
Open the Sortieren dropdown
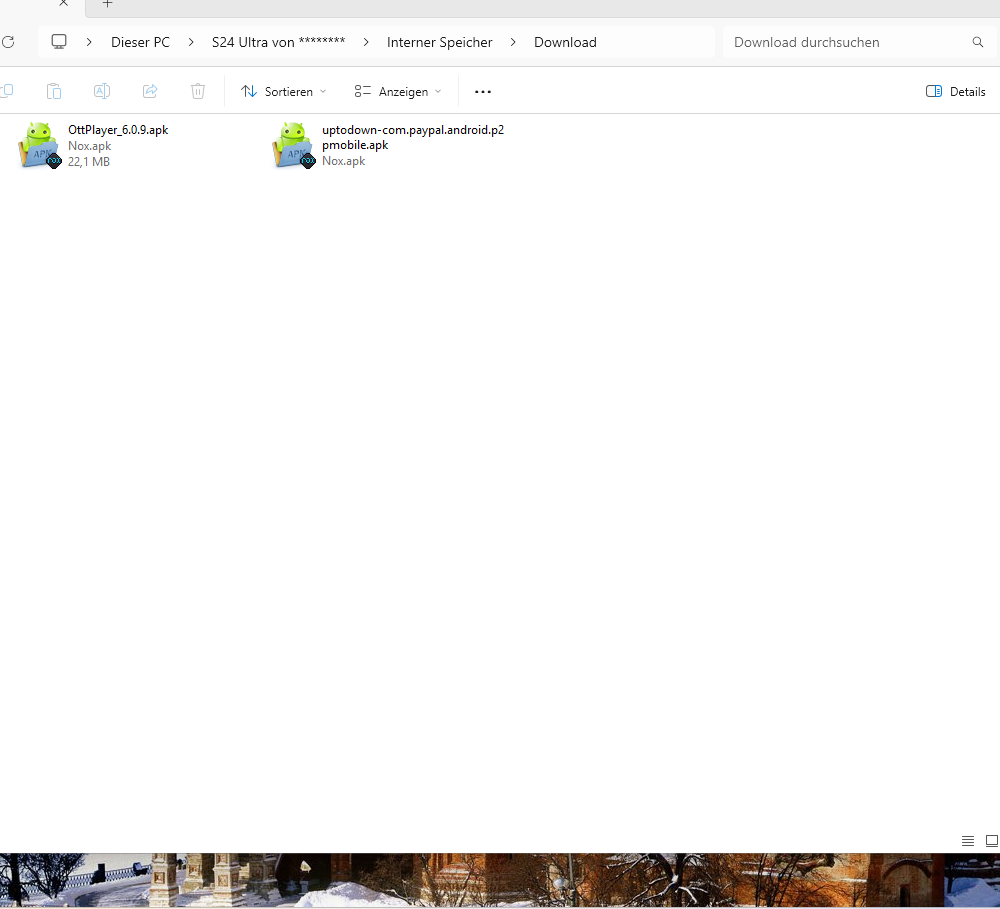284,92
